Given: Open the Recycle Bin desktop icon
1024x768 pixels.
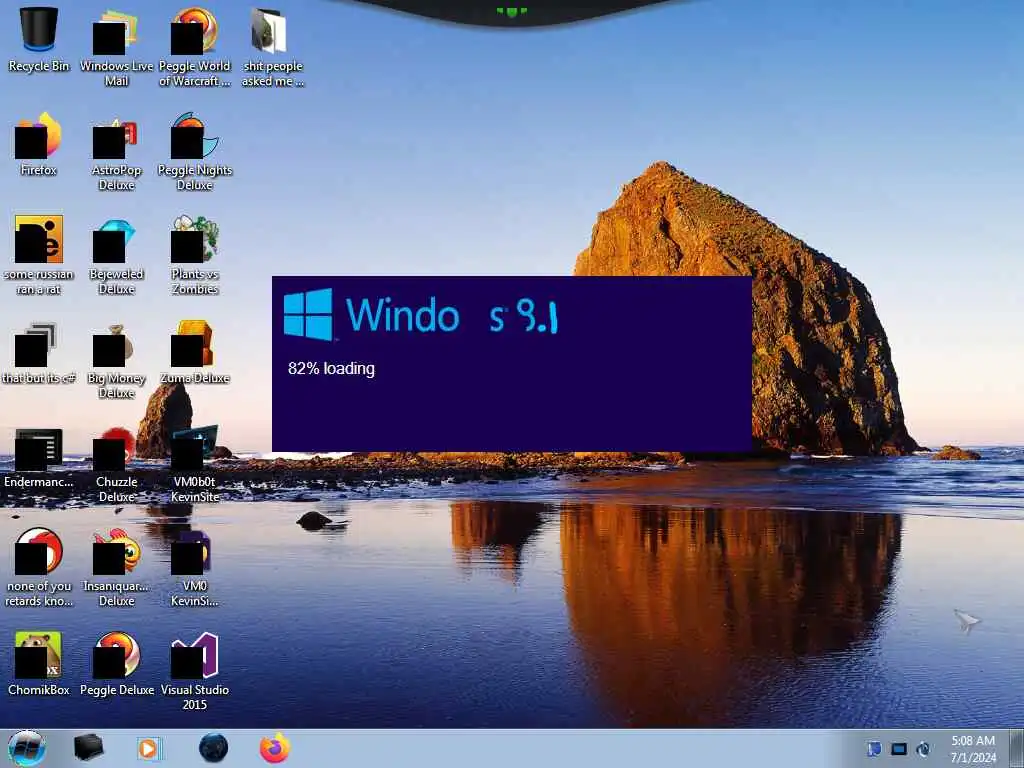Looking at the screenshot, I should coord(39,40).
